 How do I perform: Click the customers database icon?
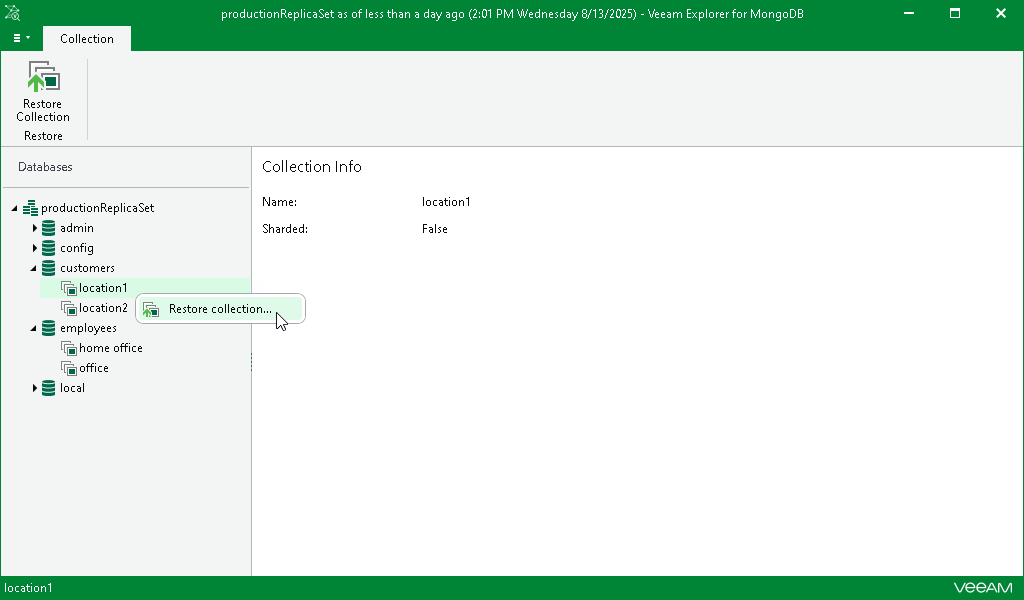tap(48, 268)
